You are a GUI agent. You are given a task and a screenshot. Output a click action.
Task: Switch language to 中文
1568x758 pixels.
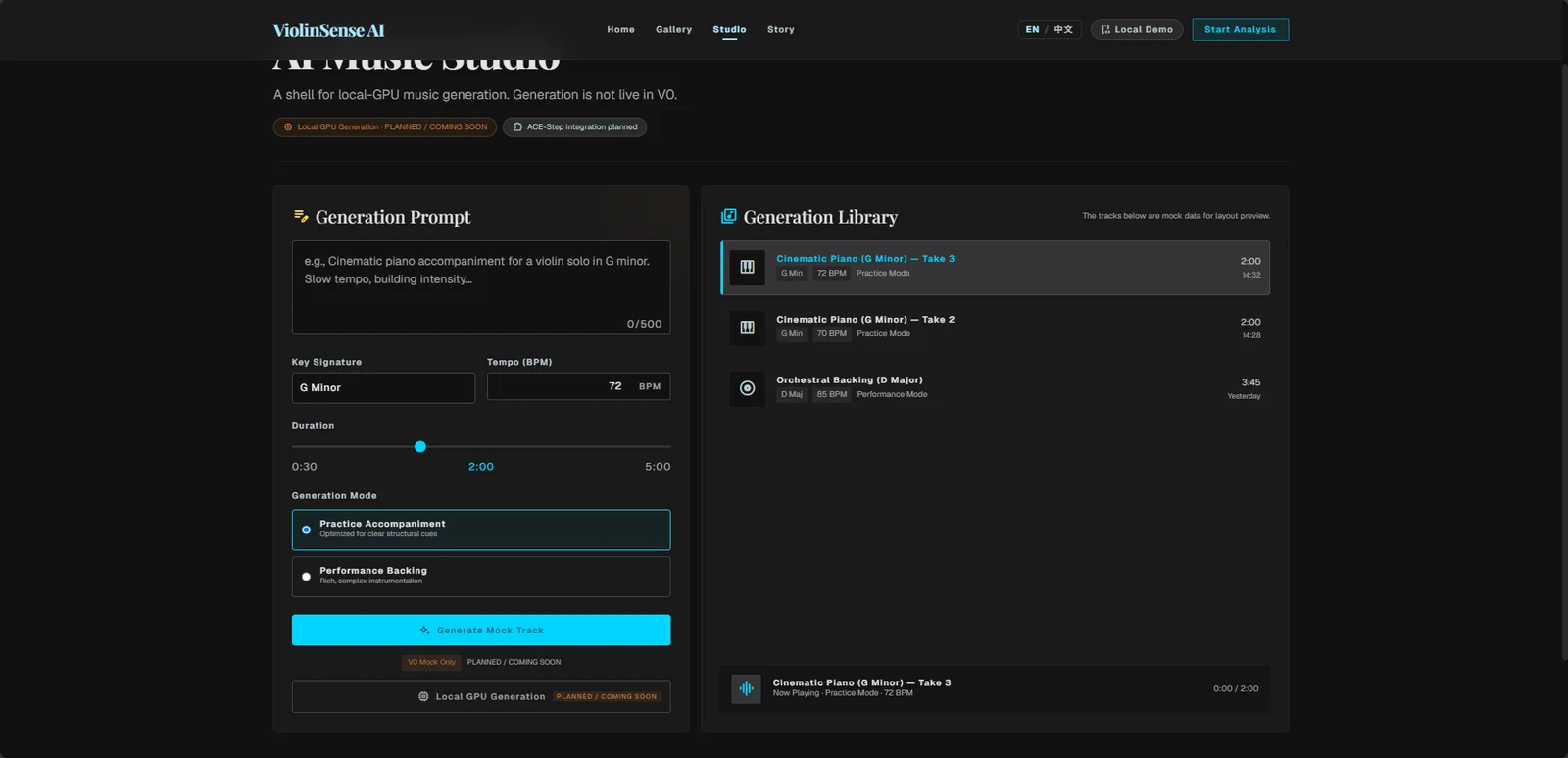1063,30
